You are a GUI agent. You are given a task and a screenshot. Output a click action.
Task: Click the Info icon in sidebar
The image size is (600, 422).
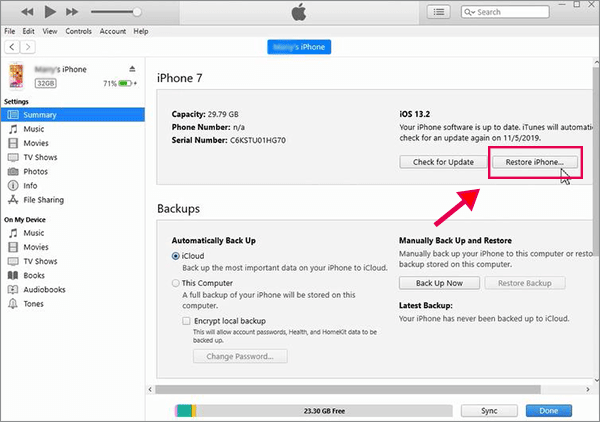click(13, 186)
